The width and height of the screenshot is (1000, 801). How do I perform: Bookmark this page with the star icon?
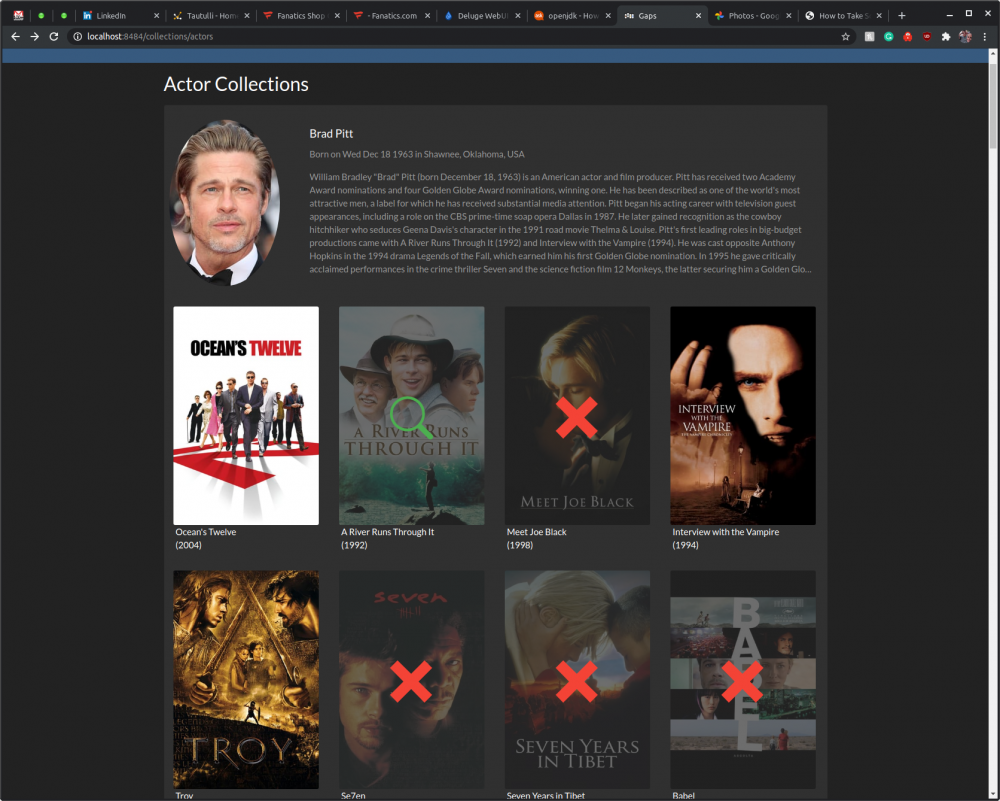846,36
